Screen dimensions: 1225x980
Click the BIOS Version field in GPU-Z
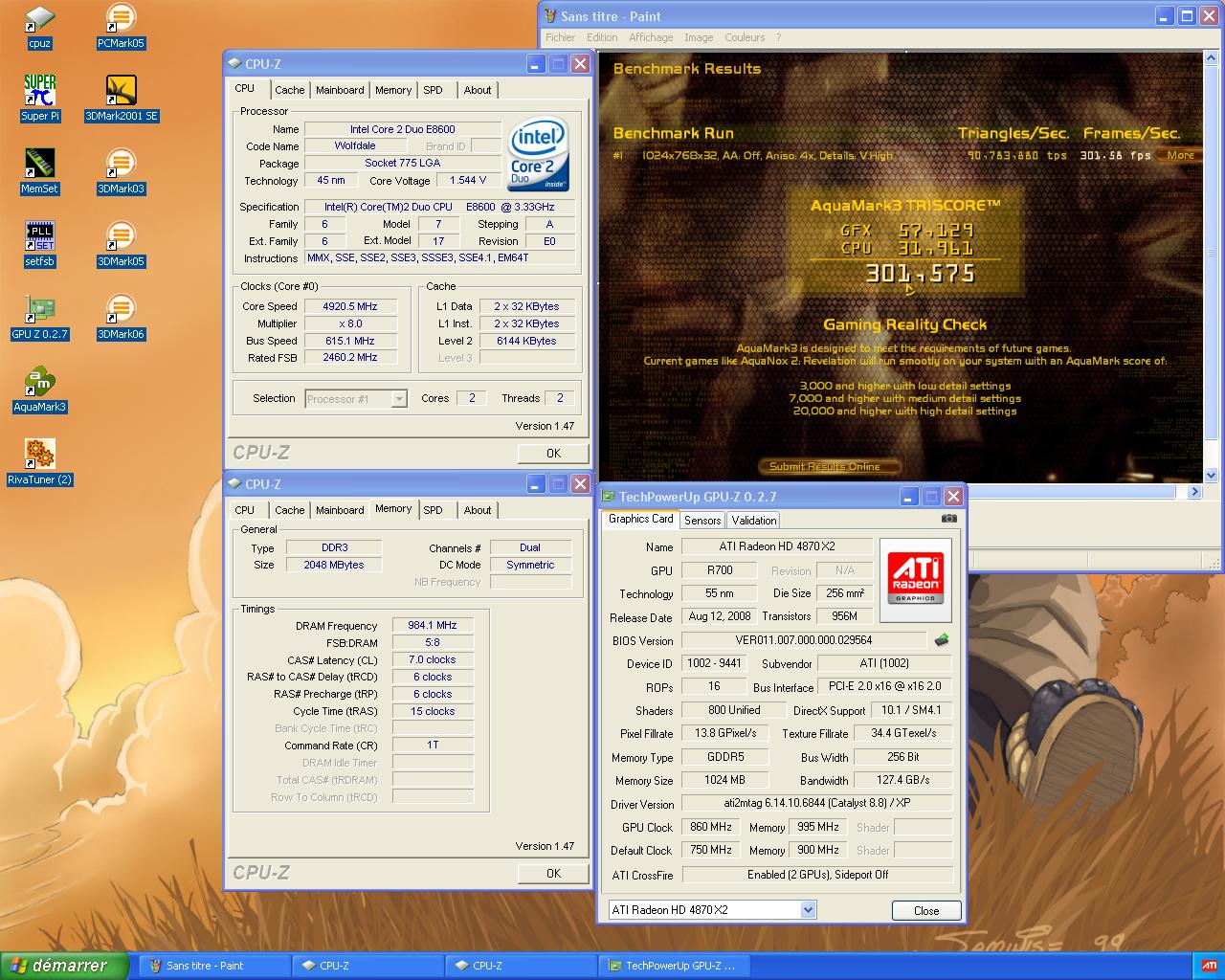tap(804, 640)
